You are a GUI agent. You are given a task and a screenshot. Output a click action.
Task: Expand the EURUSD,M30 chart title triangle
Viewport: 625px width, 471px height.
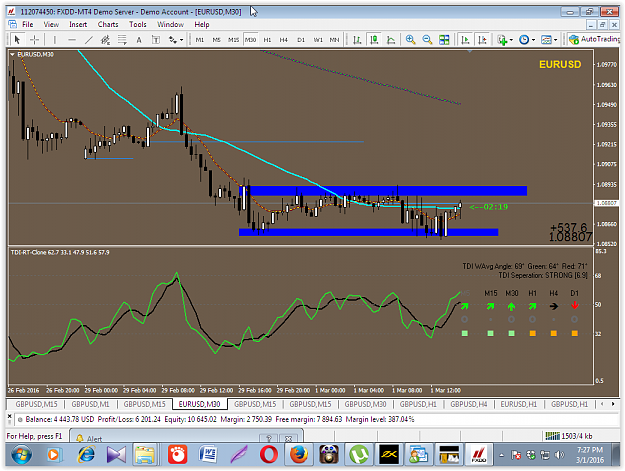[12, 54]
